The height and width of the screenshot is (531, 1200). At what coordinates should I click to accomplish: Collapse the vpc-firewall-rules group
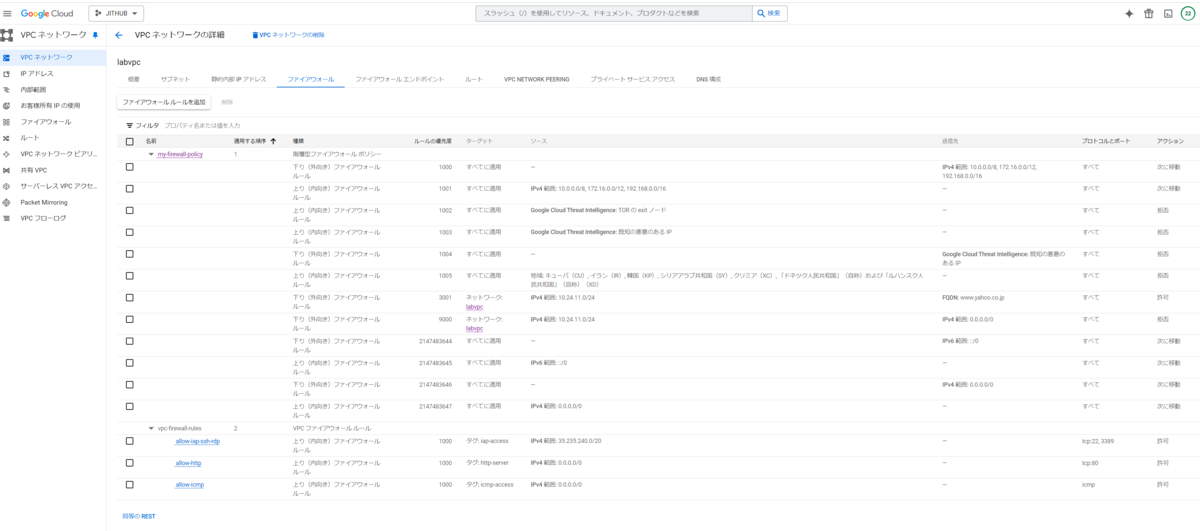pyautogui.click(x=151, y=427)
